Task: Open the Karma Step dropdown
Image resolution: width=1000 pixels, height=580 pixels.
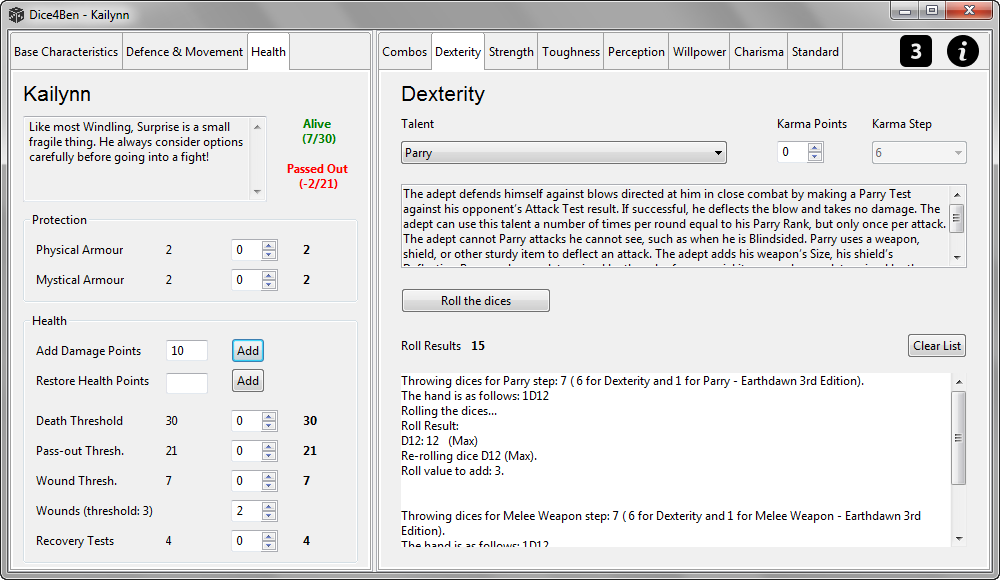Action: [919, 152]
